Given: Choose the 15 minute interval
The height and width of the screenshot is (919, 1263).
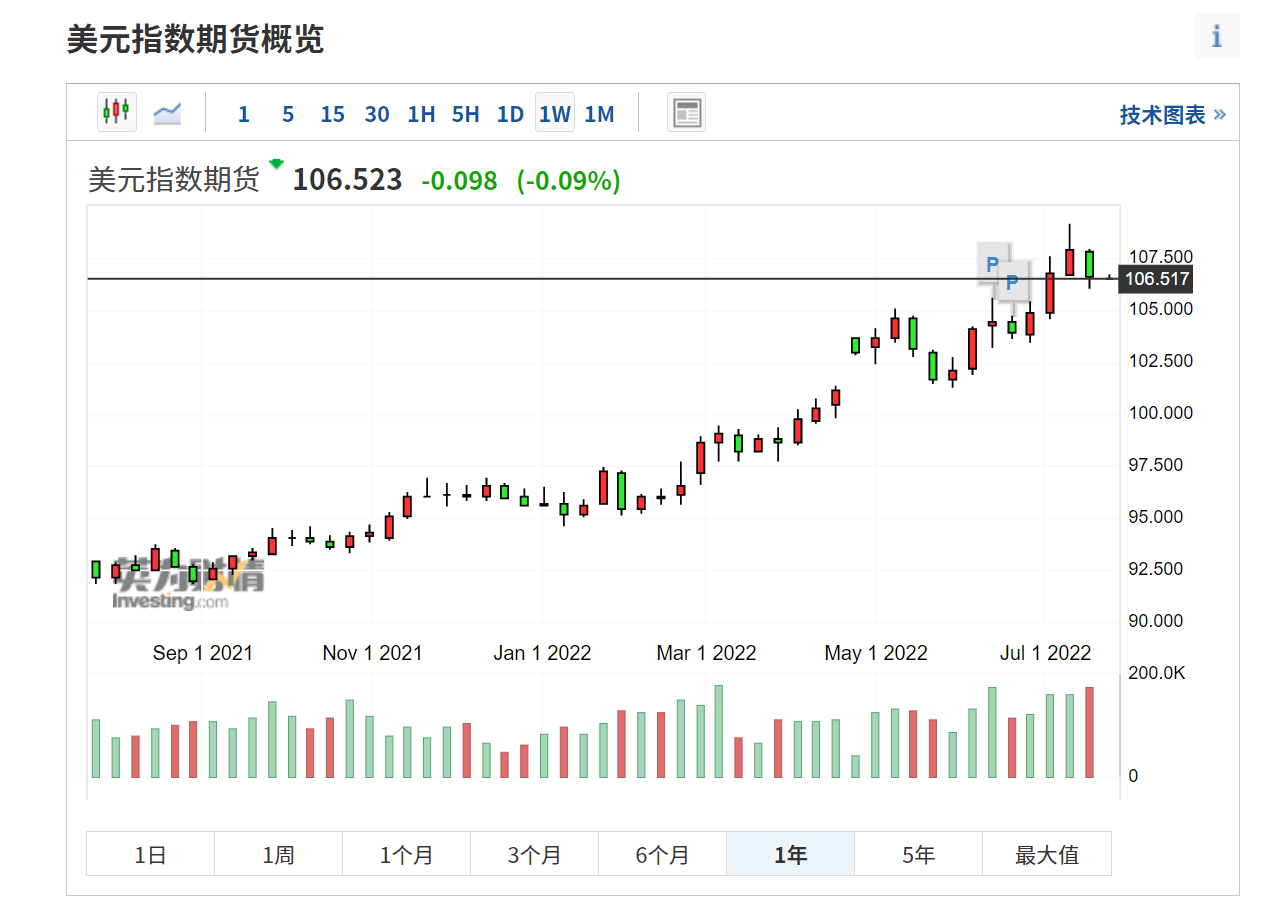Looking at the screenshot, I should [332, 114].
